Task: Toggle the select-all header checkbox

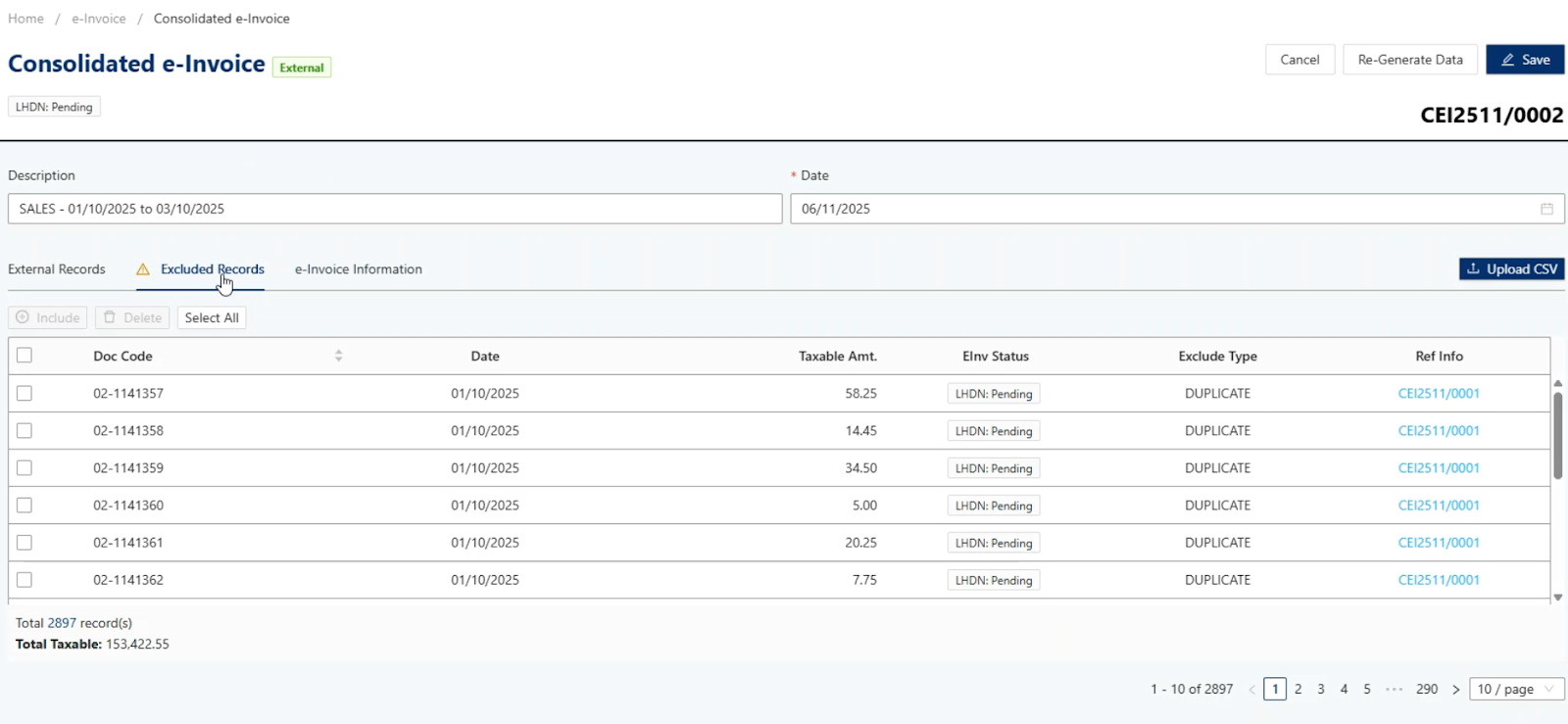Action: (24, 356)
